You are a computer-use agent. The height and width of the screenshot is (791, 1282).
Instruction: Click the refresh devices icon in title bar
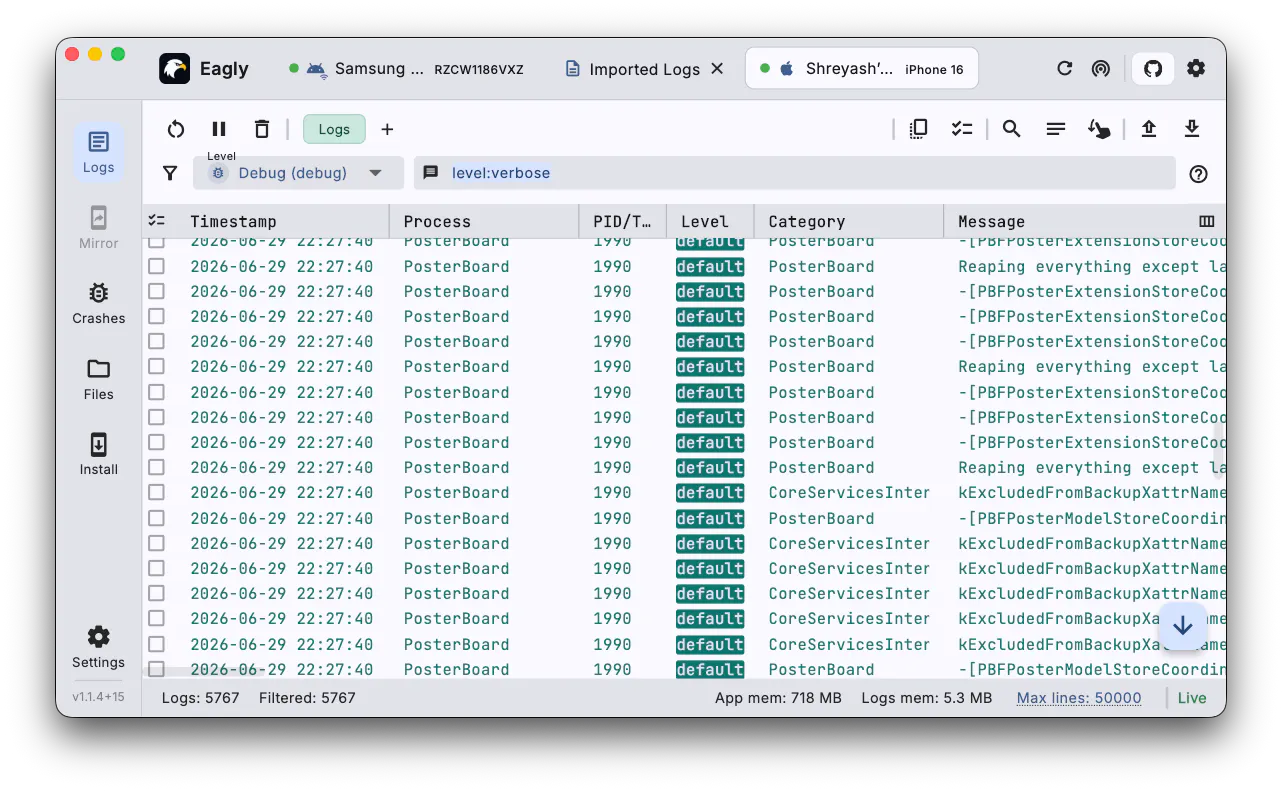(1064, 68)
